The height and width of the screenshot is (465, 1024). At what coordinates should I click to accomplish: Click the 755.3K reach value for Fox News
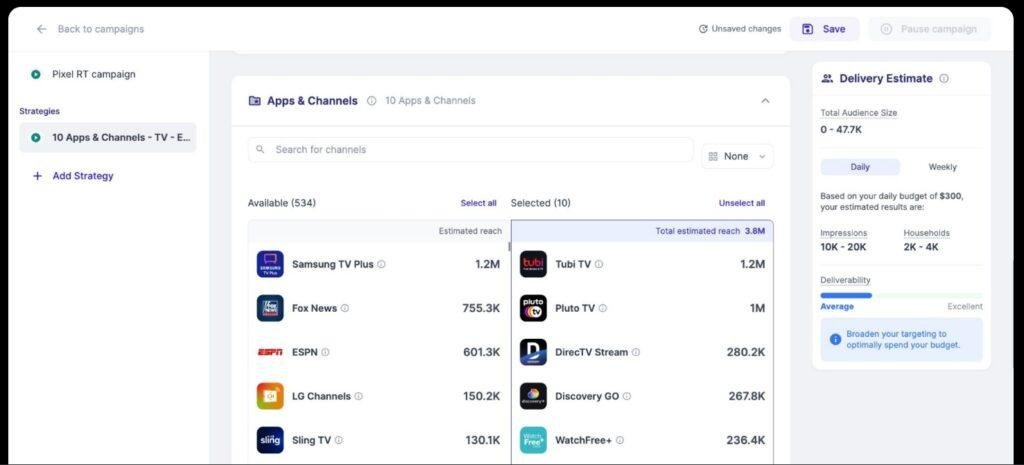(x=481, y=308)
